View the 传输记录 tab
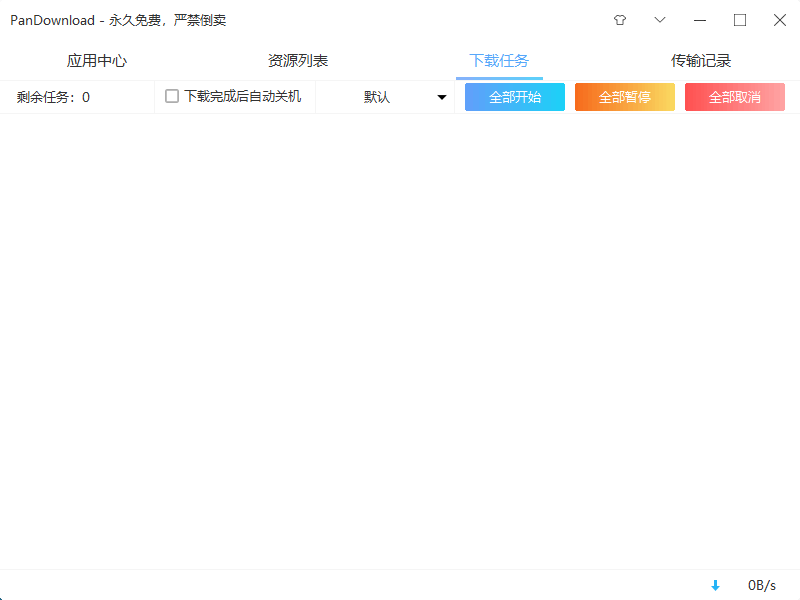The width and height of the screenshot is (800, 600). point(701,60)
